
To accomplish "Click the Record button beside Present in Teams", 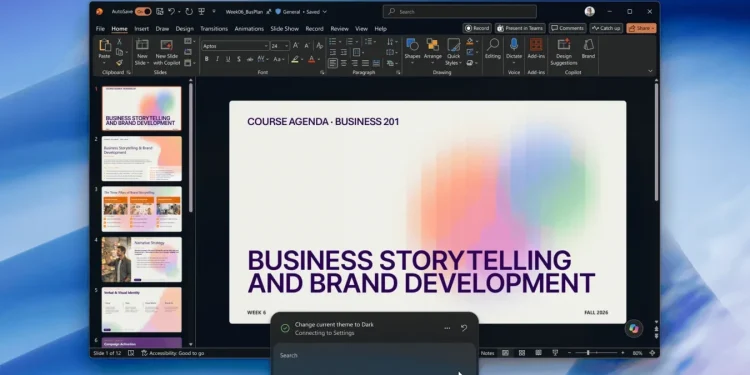I will (477, 28).
